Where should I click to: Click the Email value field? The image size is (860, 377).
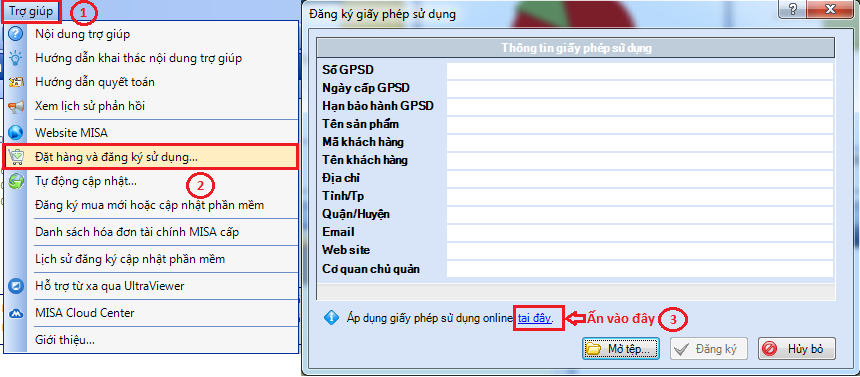point(640,233)
